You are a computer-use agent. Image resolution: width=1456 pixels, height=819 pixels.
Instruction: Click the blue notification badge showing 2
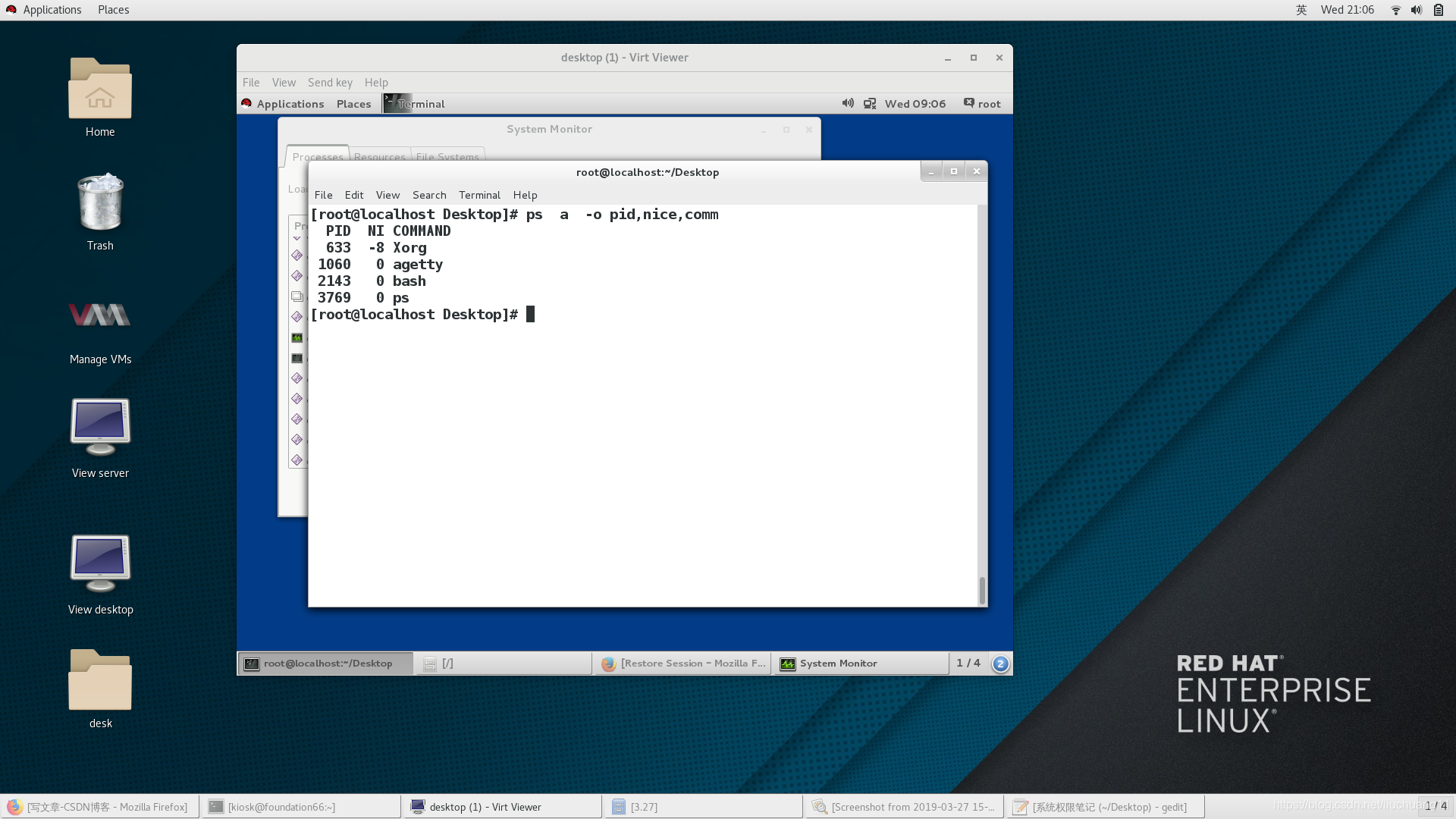tap(1000, 664)
